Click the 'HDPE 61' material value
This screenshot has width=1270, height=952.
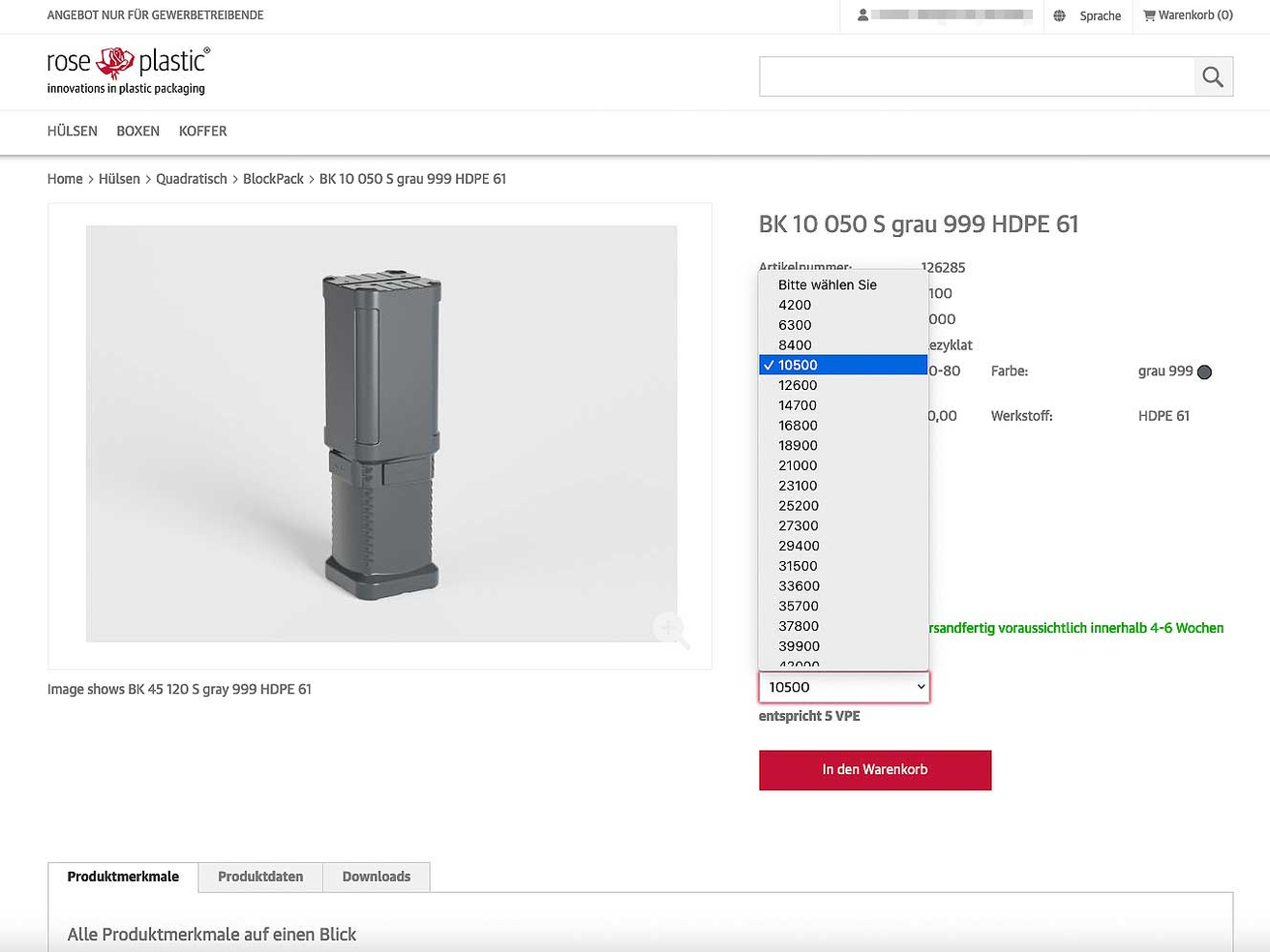1164,416
